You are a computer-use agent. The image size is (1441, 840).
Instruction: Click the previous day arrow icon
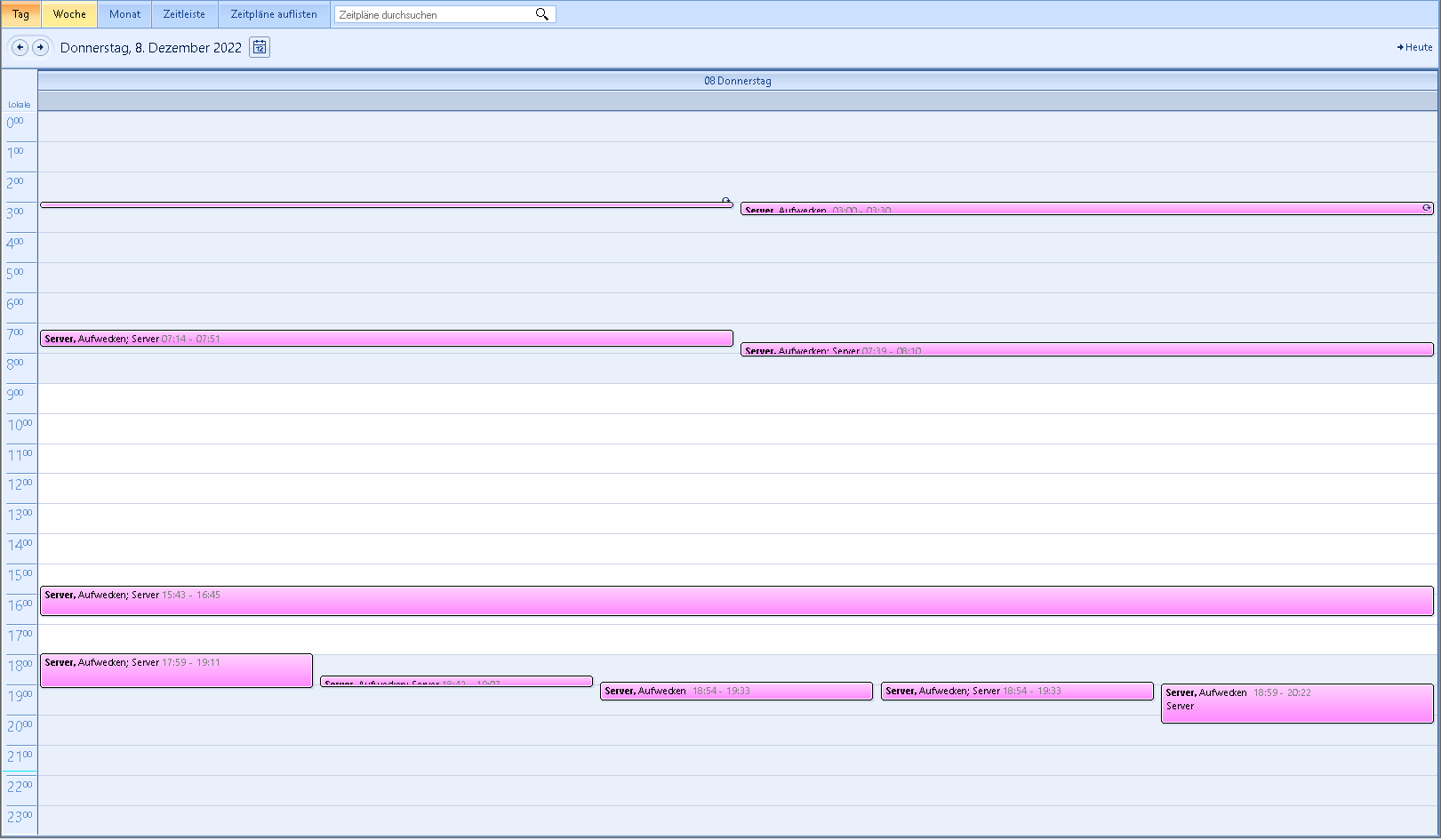tap(20, 47)
